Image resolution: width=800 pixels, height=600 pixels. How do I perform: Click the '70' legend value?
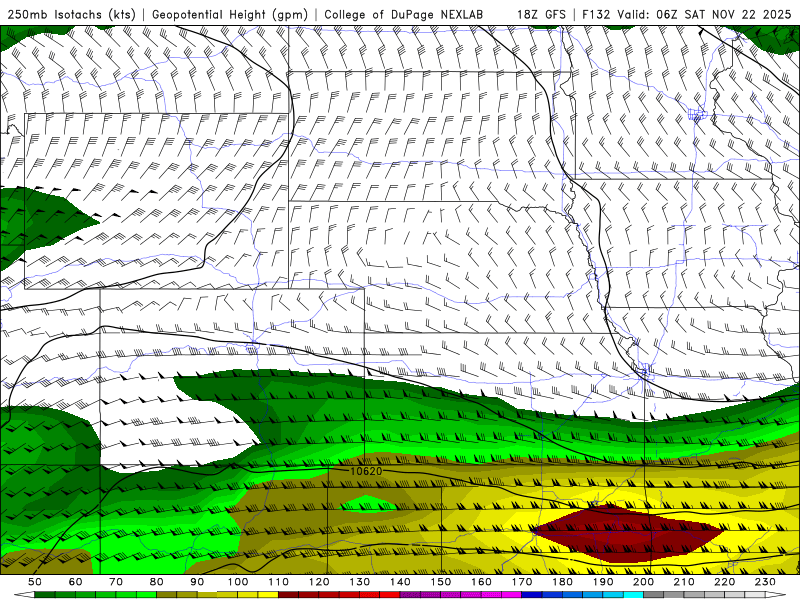116,582
